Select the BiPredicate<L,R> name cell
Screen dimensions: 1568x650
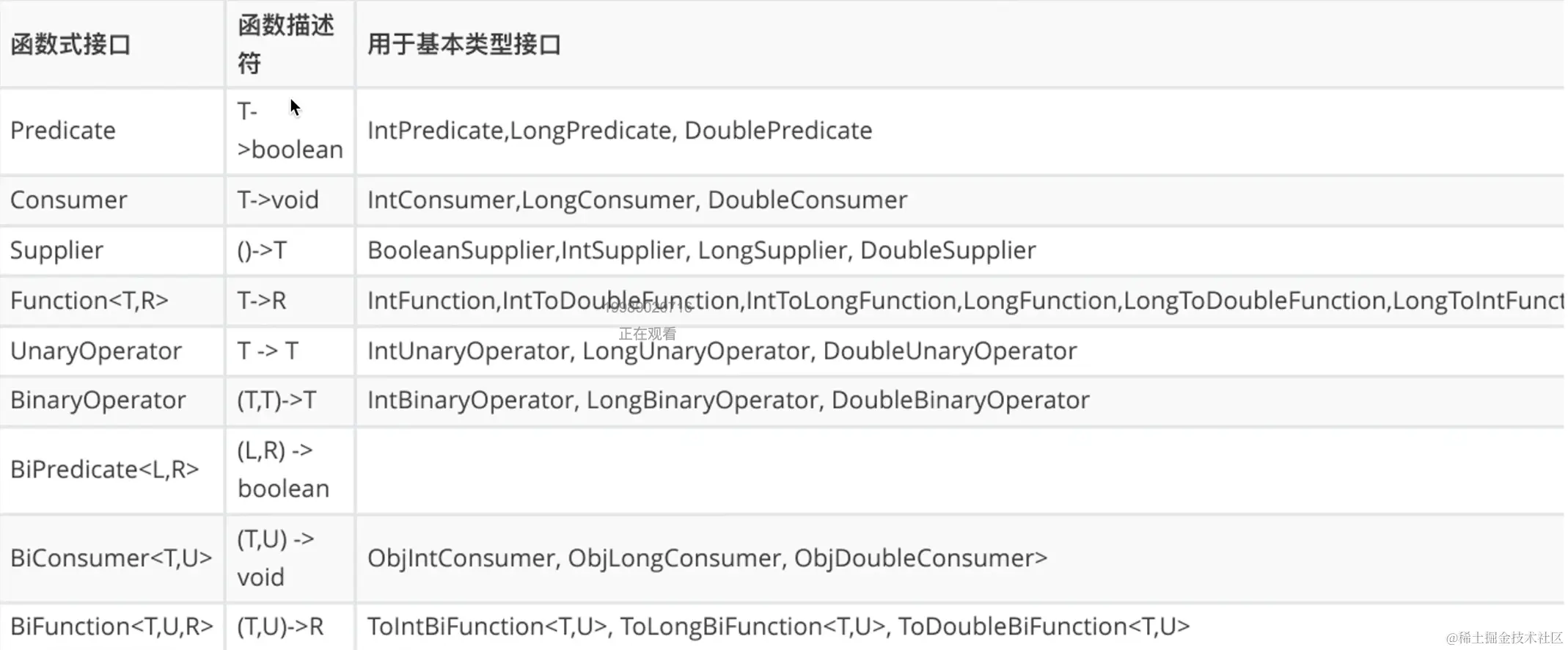(105, 470)
